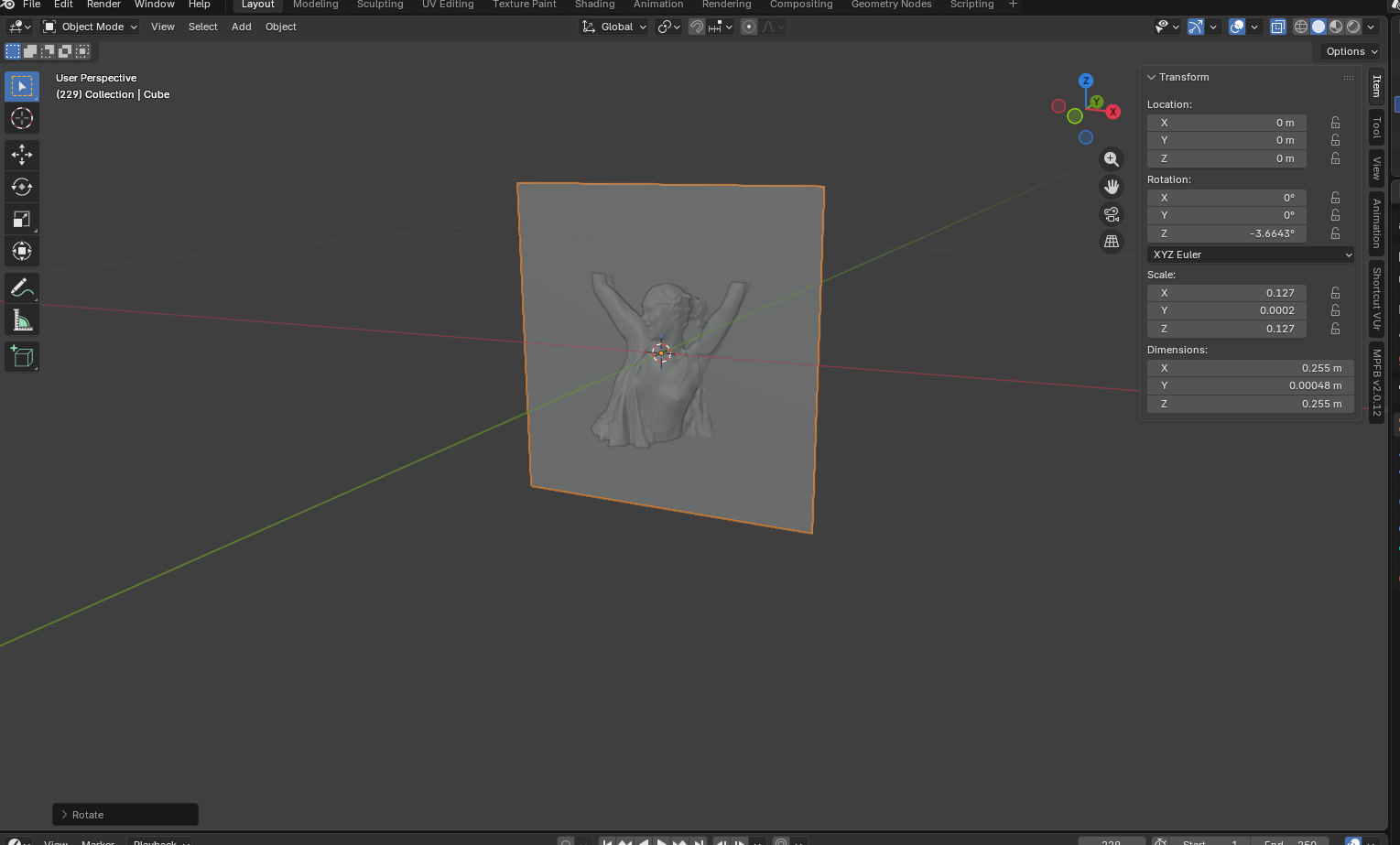Toggle the Location X lock icon
Screen dimensions: 1400x845
(1335, 123)
